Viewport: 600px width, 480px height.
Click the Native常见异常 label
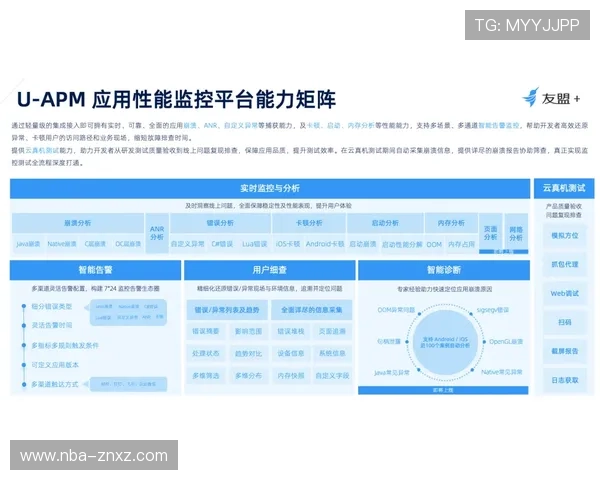(x=502, y=372)
